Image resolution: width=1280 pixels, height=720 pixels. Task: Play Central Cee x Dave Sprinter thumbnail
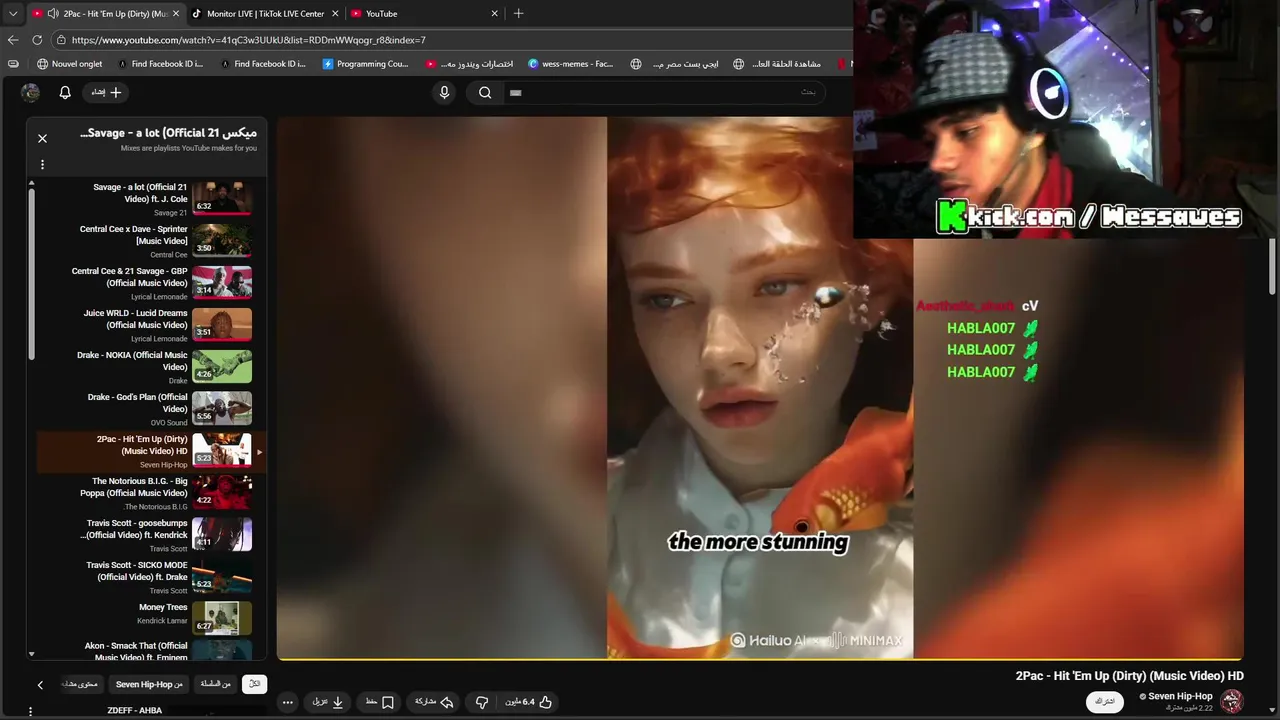(x=222, y=240)
